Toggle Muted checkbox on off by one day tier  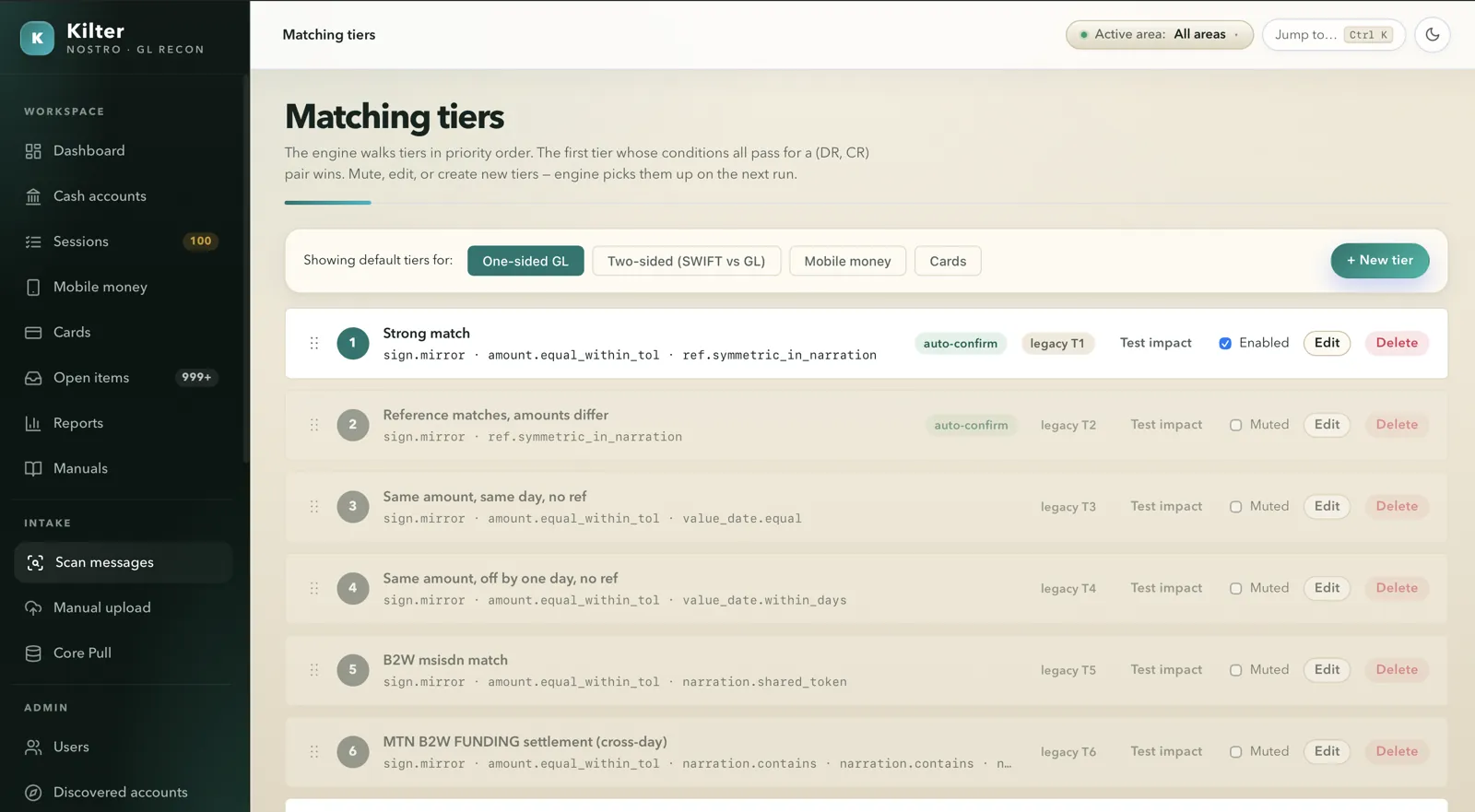pos(1235,589)
